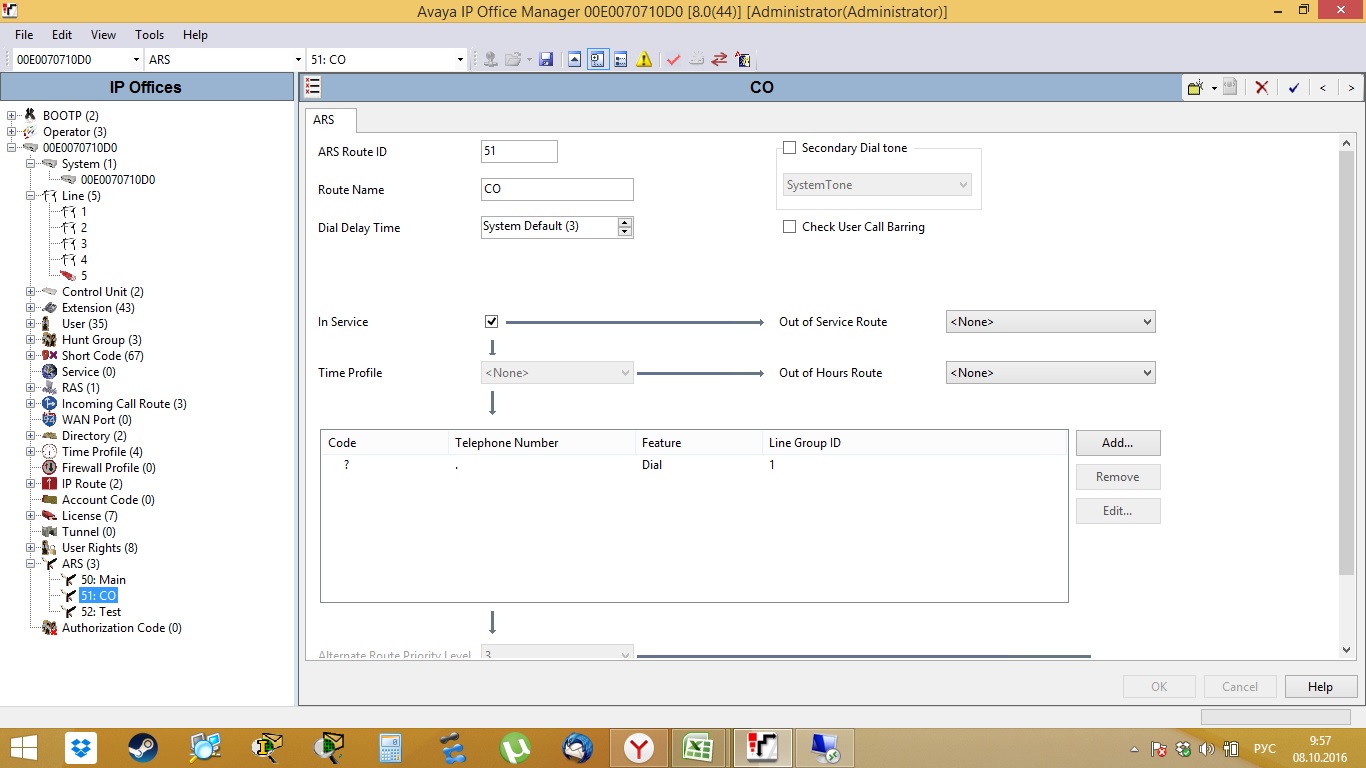Click the volume speaker tray icon
This screenshot has height=768, width=1366.
coord(1206,749)
